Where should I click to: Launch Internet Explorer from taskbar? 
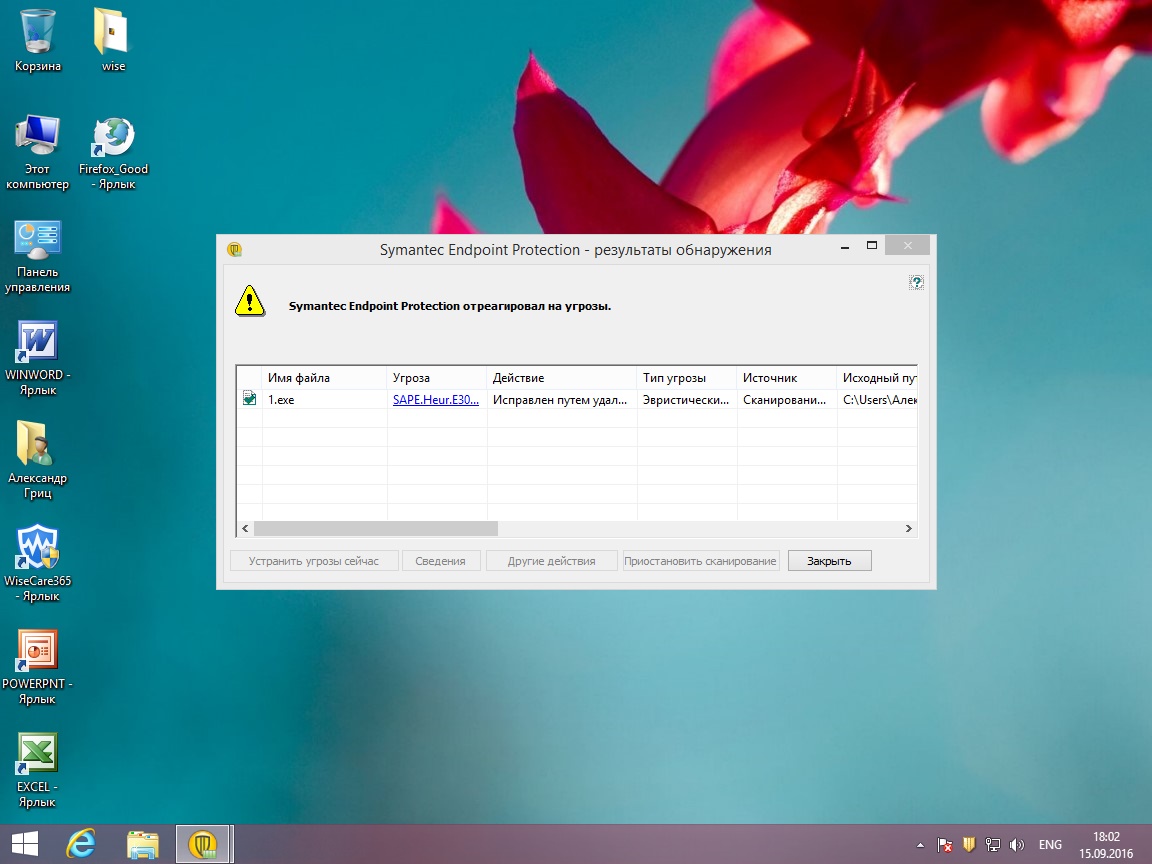click(x=81, y=843)
